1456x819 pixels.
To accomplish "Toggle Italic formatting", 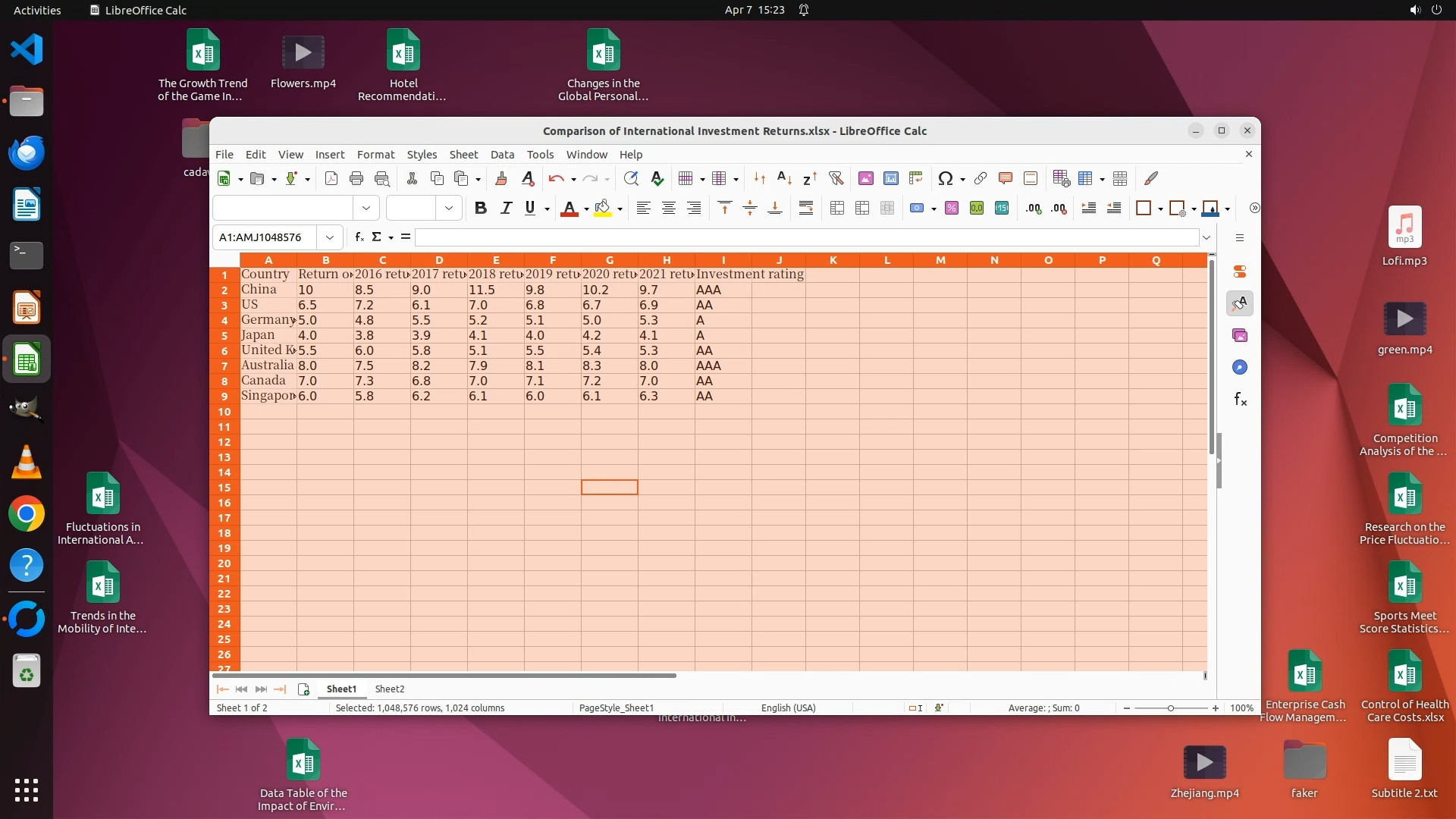I will coord(506,209).
